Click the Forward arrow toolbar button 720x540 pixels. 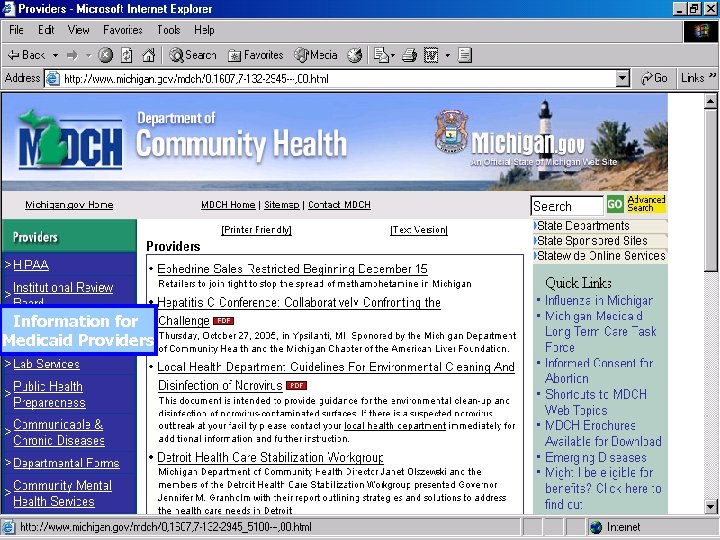click(72, 56)
